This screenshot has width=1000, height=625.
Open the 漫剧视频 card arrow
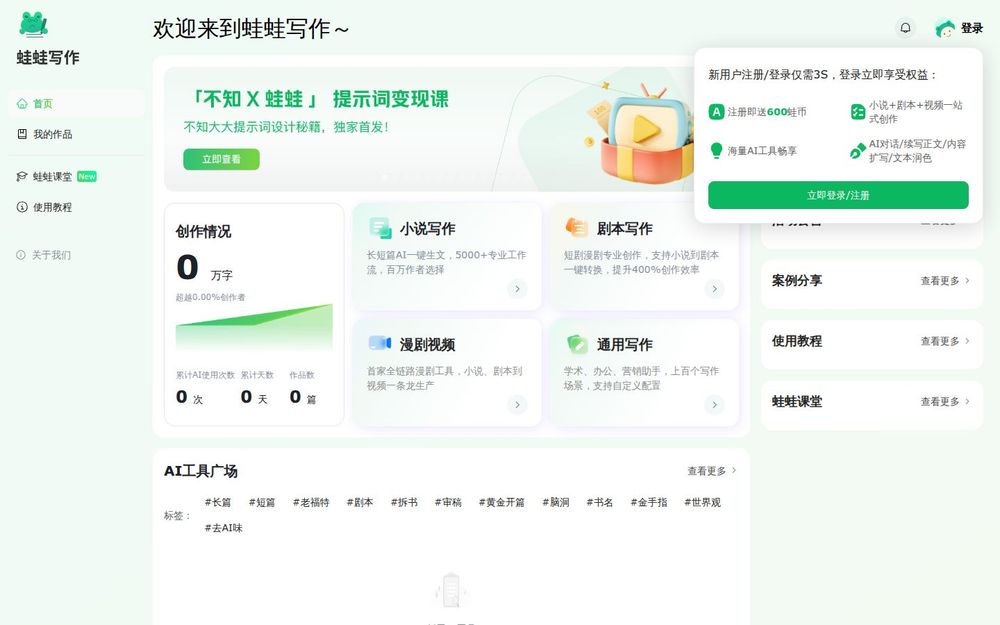(x=517, y=404)
